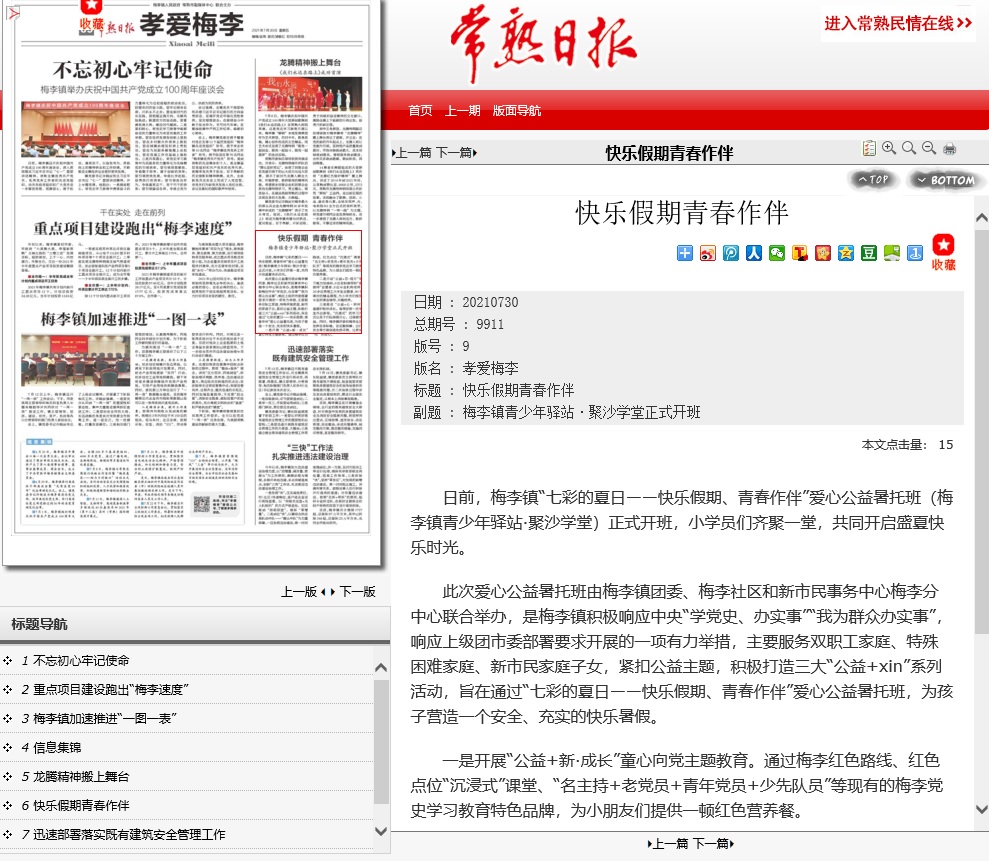Click the red smiling-star share icon

[822, 253]
